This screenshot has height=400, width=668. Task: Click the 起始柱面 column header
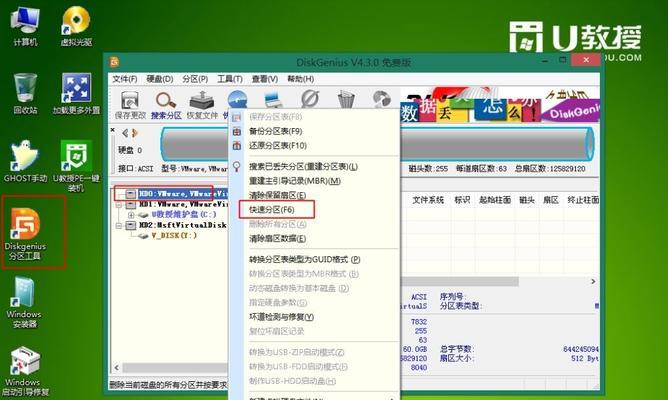[495, 200]
